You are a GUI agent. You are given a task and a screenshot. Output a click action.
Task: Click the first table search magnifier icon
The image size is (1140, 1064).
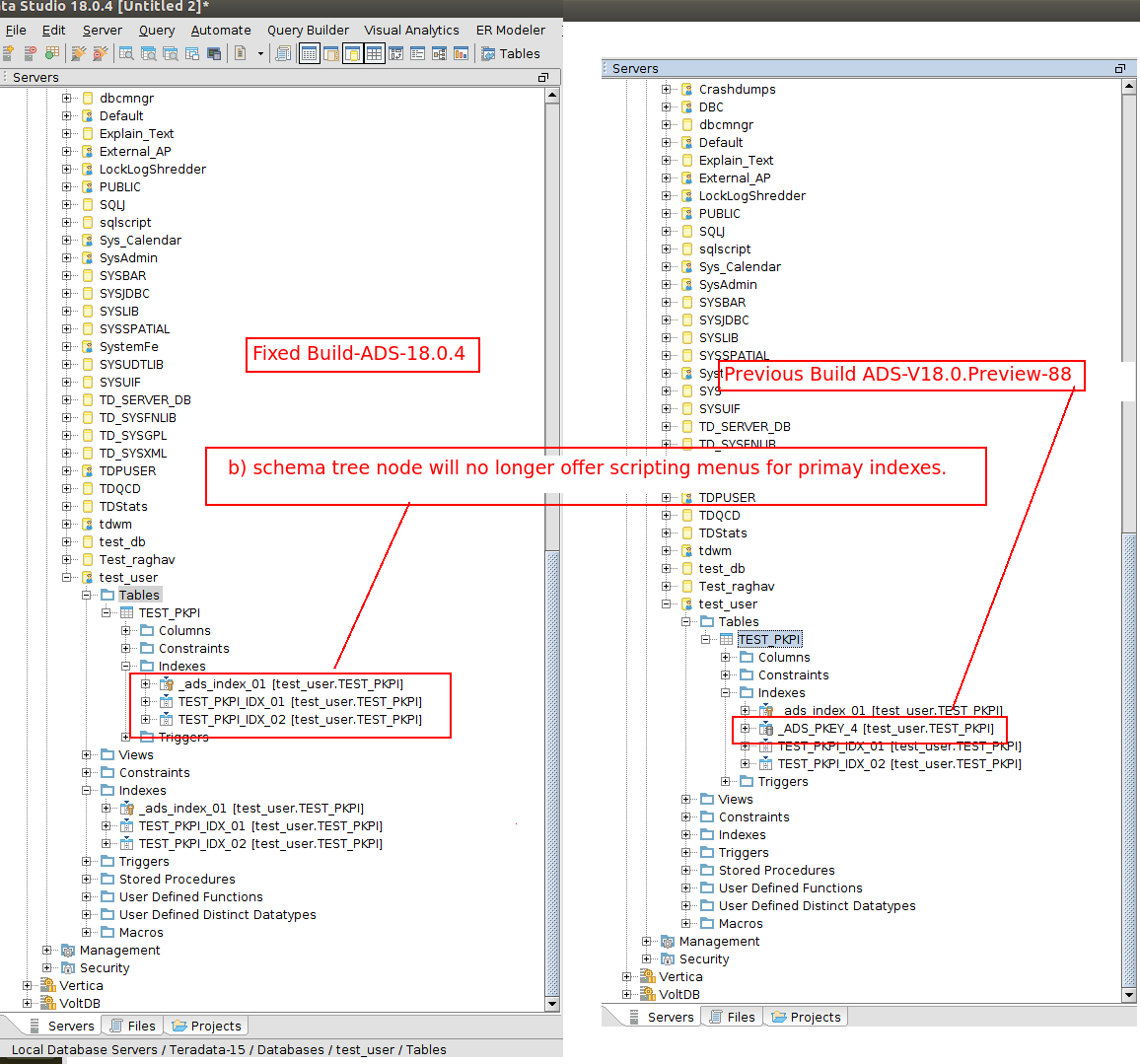[126, 53]
